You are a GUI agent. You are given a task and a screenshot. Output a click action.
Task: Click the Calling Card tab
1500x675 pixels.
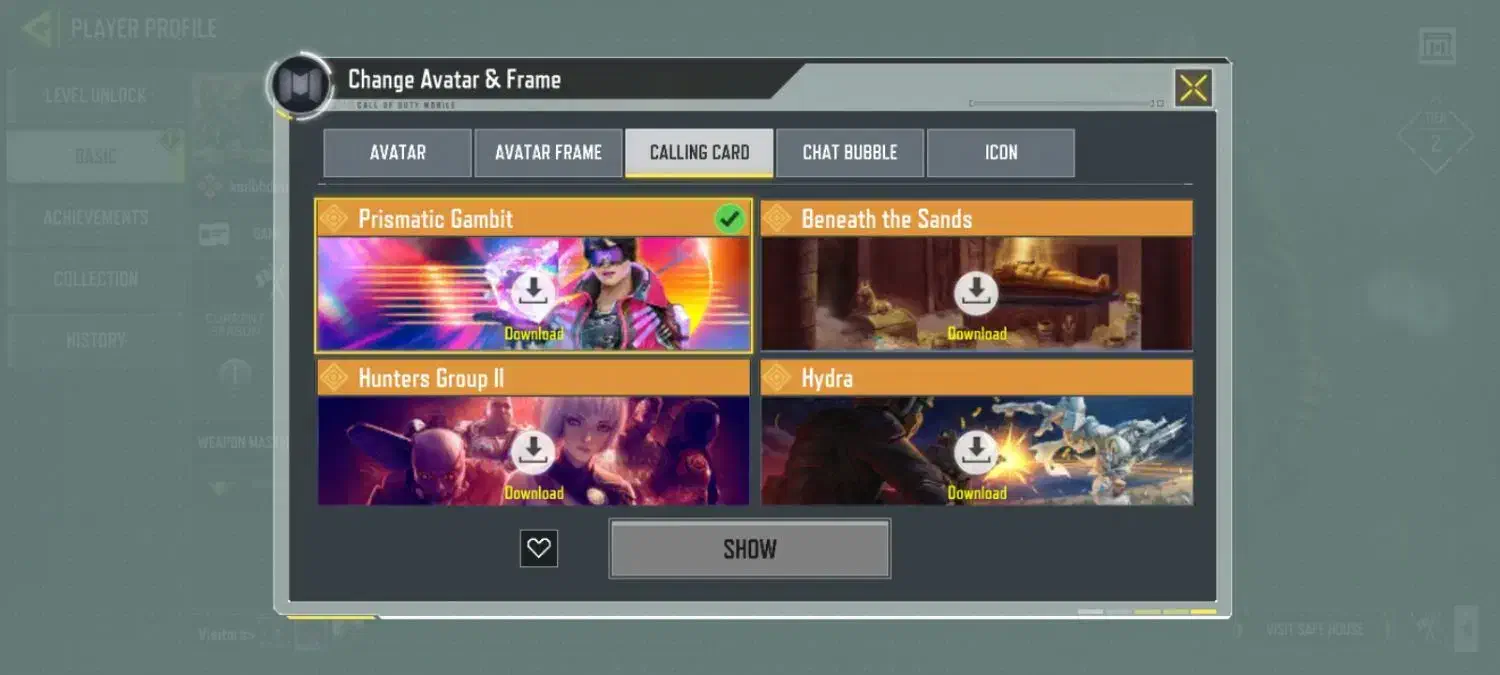pos(699,153)
